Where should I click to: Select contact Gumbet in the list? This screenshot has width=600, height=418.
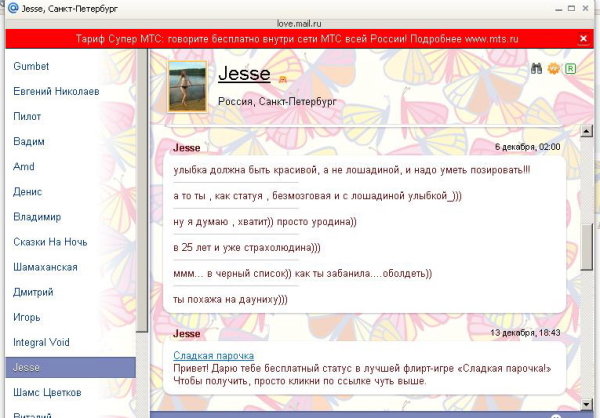click(x=32, y=66)
